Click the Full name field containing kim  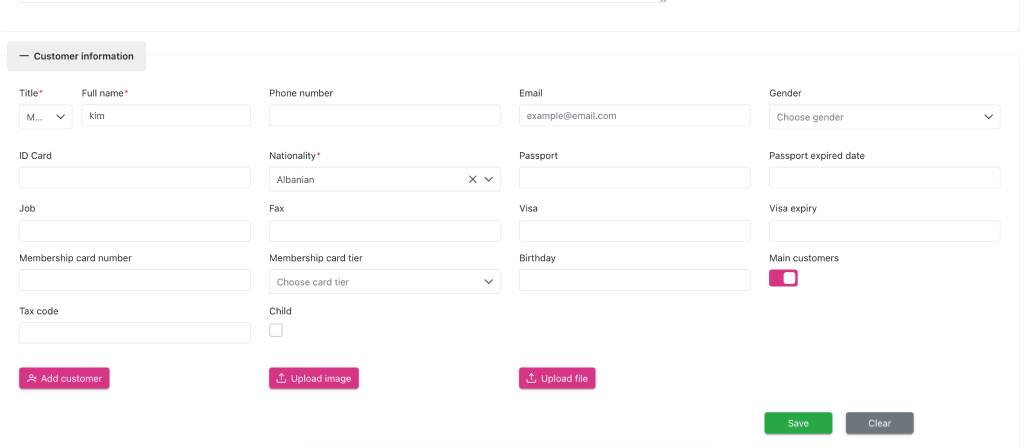click(x=165, y=116)
